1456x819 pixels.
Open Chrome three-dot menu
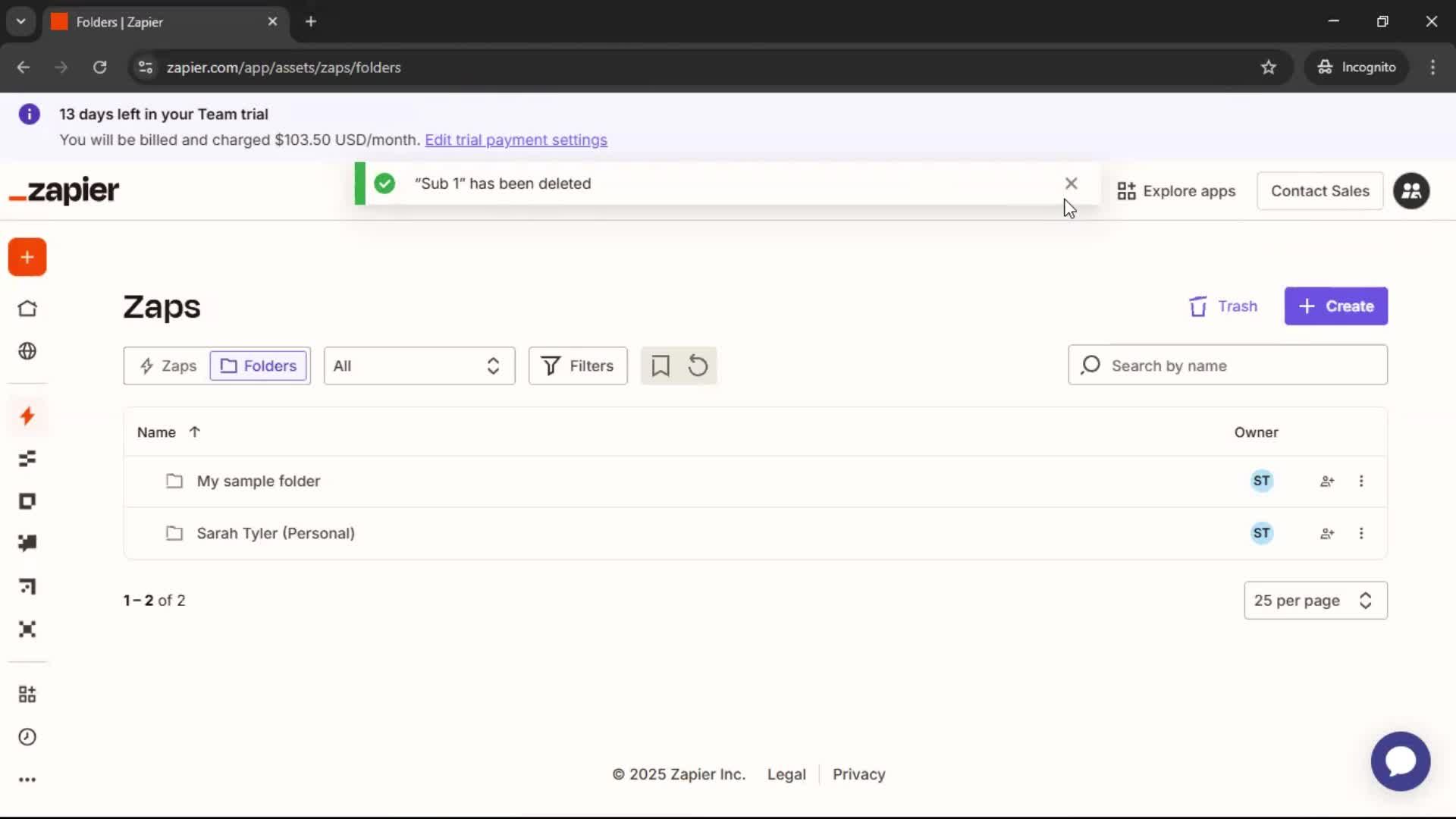pyautogui.click(x=1432, y=67)
